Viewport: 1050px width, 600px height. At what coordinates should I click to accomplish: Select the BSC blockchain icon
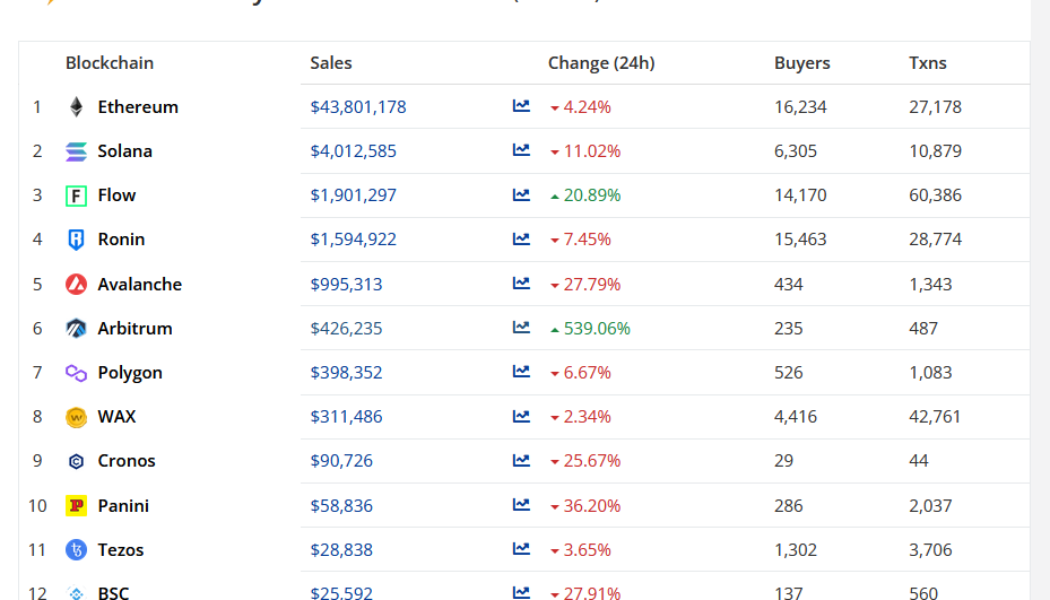pyautogui.click(x=76, y=593)
